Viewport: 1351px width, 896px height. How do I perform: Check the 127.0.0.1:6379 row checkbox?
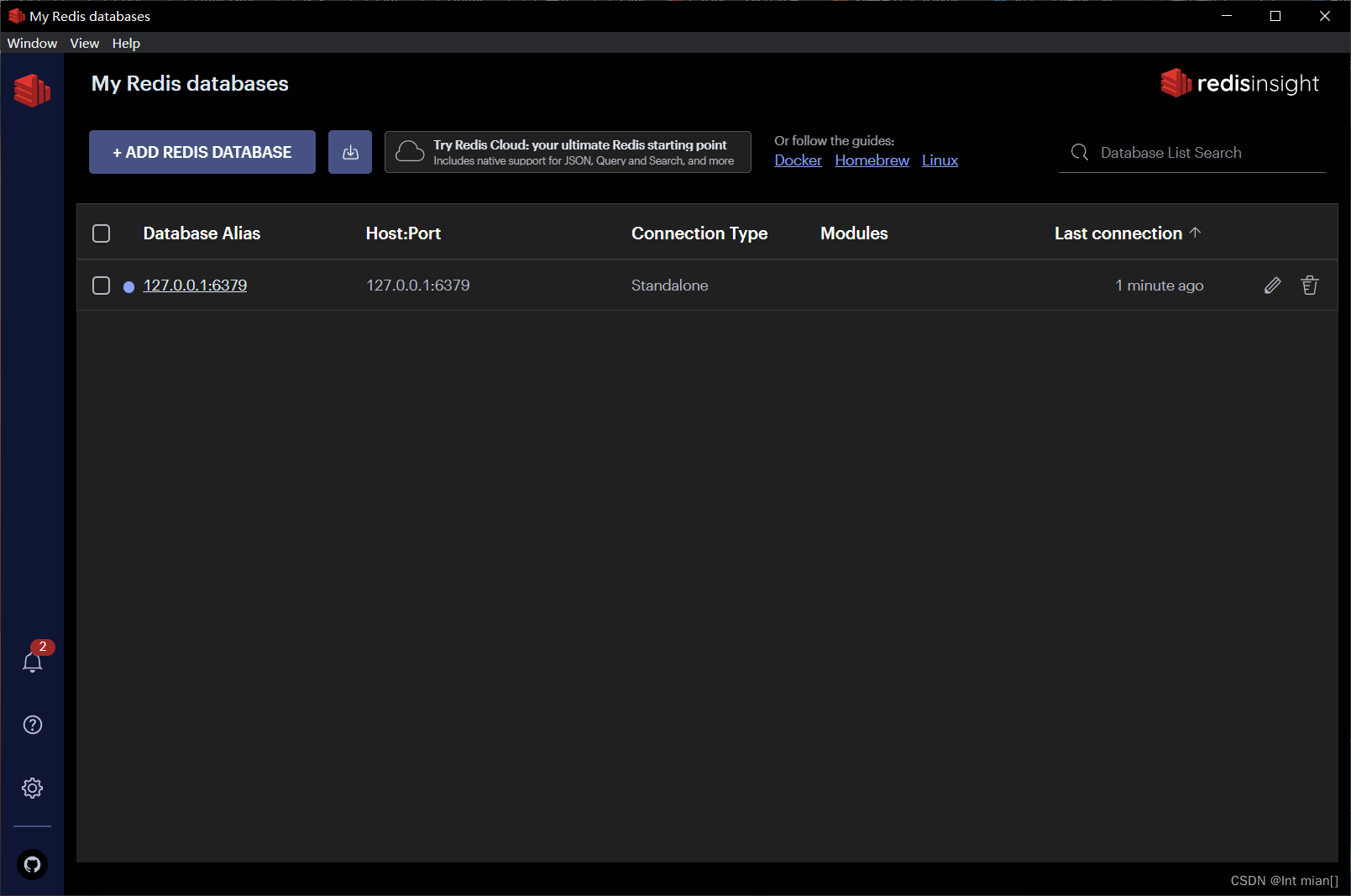point(101,286)
